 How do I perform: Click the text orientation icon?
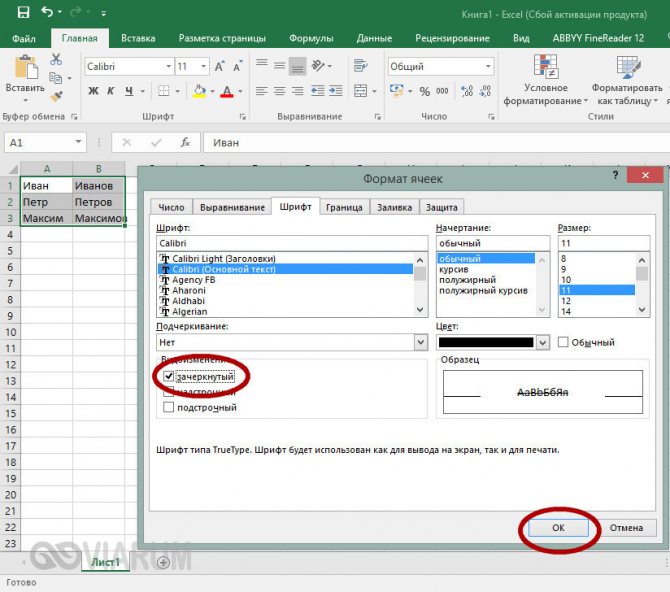tap(318, 65)
